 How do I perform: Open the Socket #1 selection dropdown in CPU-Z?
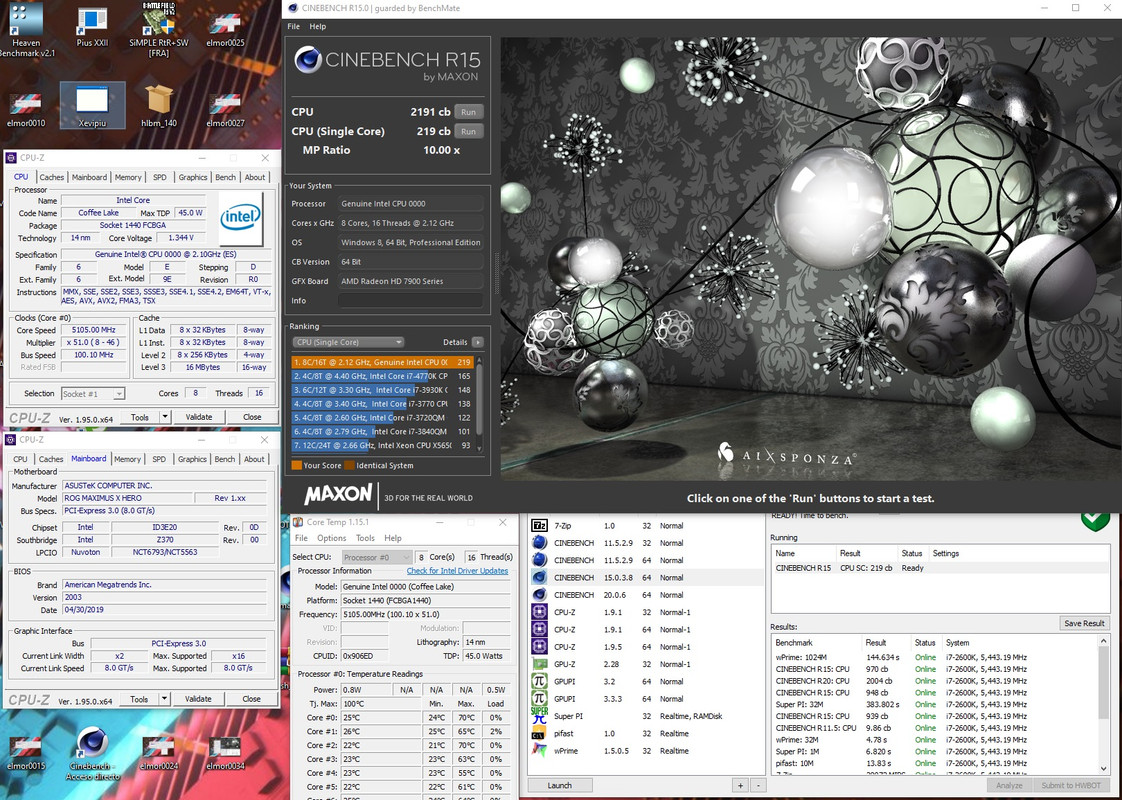click(93, 394)
